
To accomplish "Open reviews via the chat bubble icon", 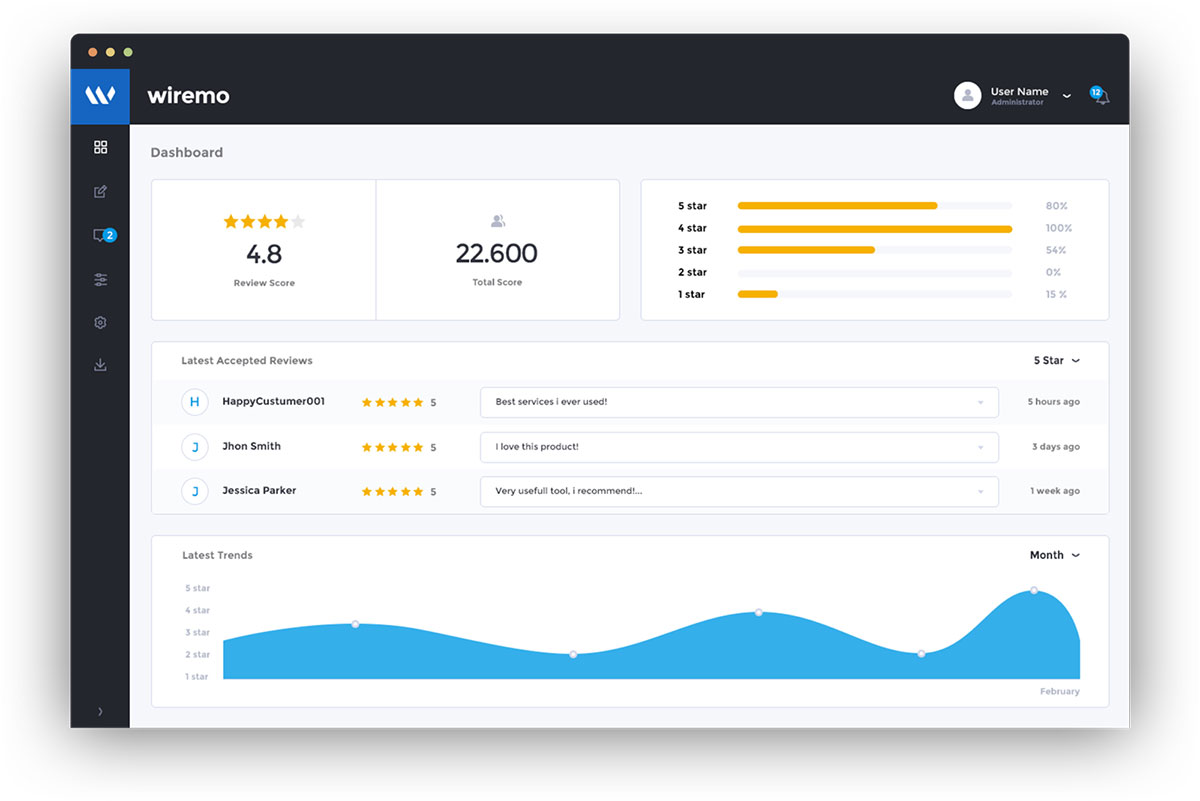I will (x=100, y=234).
